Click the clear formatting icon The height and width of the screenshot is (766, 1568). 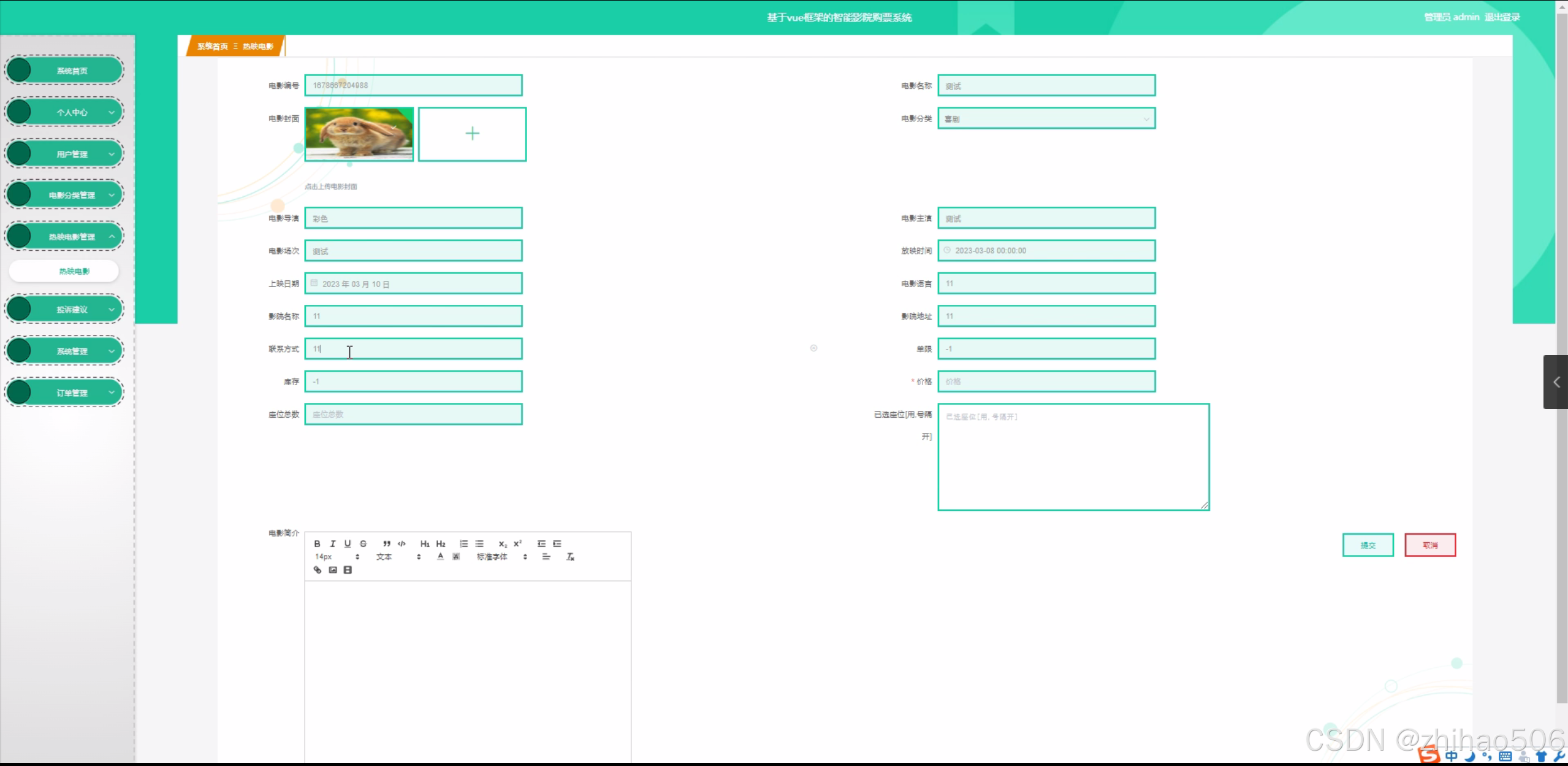(x=570, y=557)
